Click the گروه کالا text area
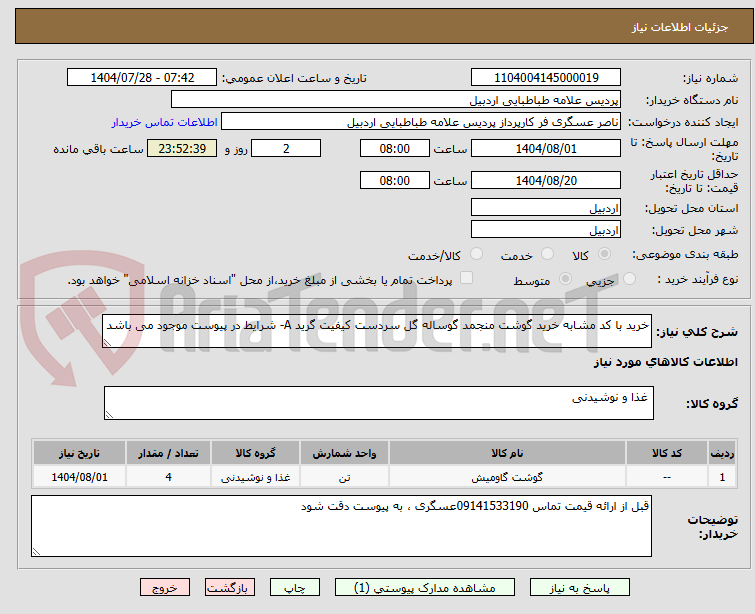 click(x=378, y=403)
